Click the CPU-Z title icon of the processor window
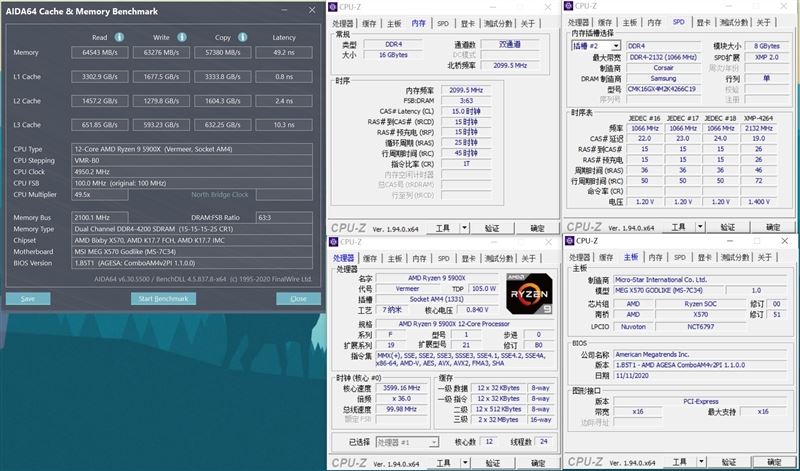This screenshot has height=471, width=800. coord(333,242)
